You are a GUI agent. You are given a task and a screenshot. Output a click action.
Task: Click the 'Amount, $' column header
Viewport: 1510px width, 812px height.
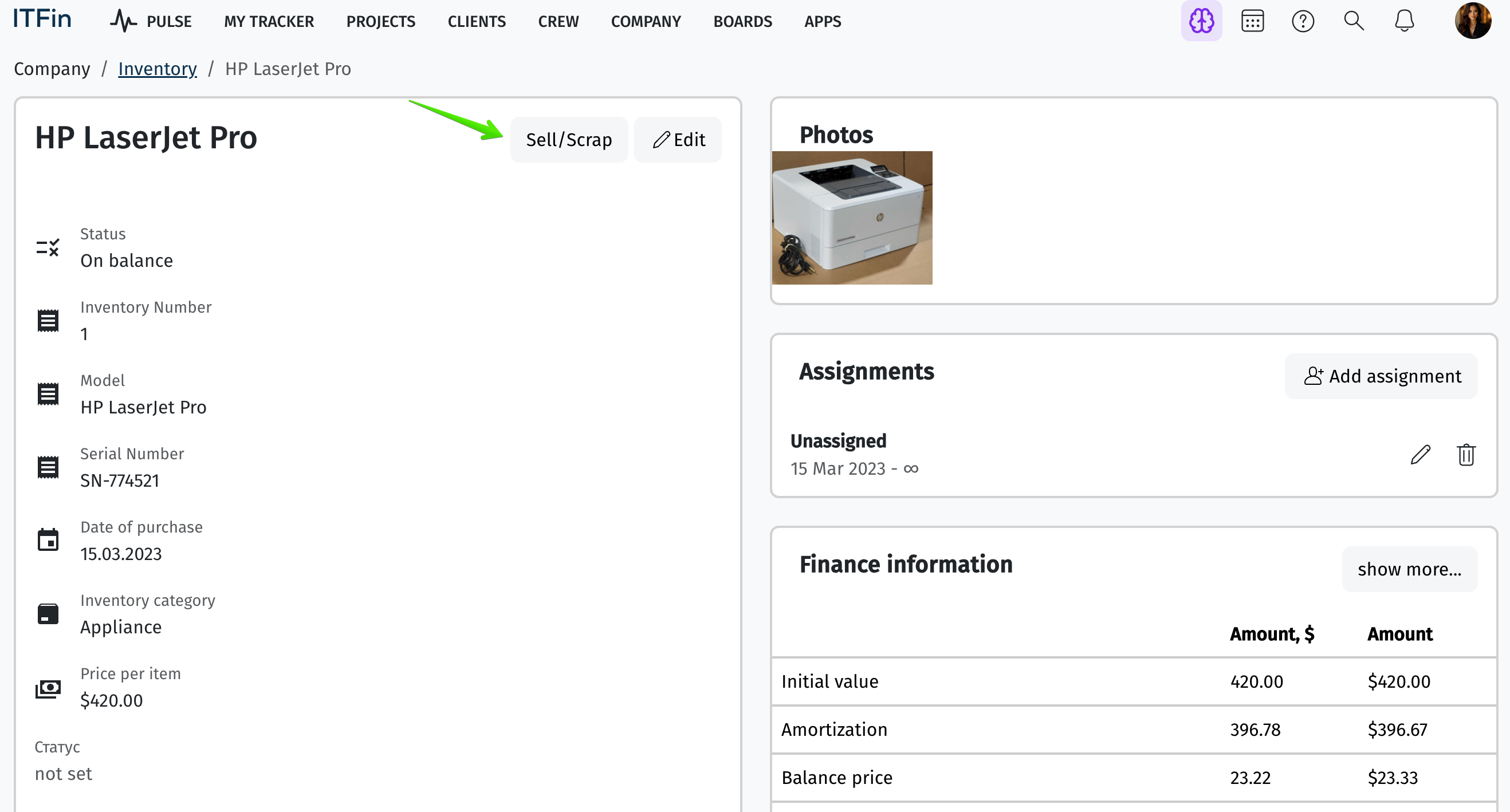[x=1272, y=634]
